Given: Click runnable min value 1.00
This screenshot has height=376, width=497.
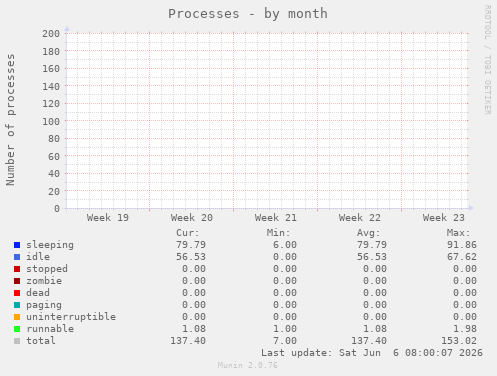Looking at the screenshot, I should click(x=285, y=329).
